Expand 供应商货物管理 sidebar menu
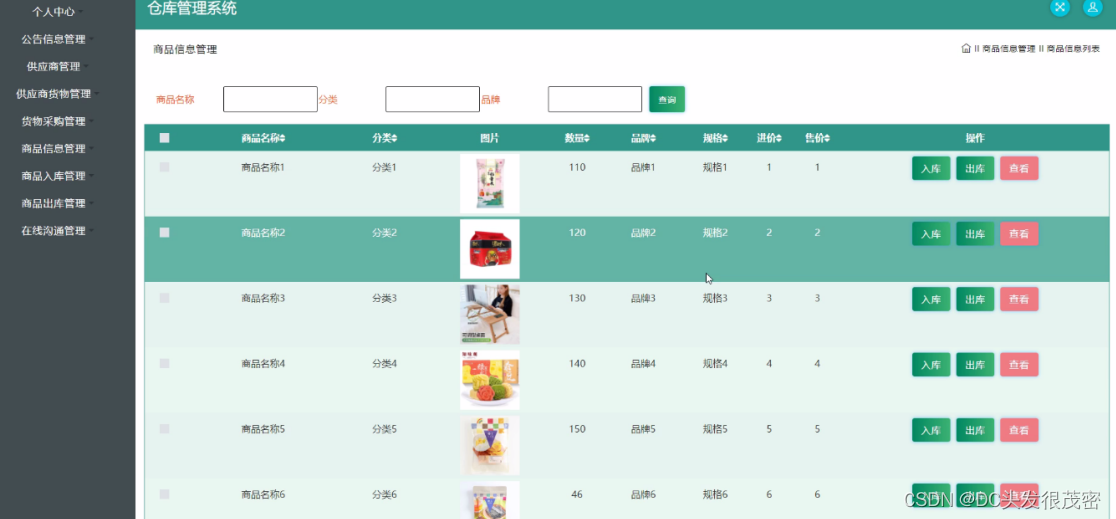Image resolution: width=1116 pixels, height=519 pixels. click(58, 94)
